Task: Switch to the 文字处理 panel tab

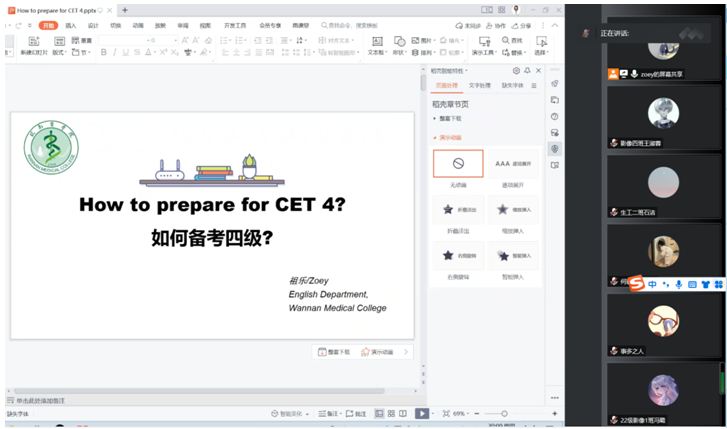Action: [480, 86]
